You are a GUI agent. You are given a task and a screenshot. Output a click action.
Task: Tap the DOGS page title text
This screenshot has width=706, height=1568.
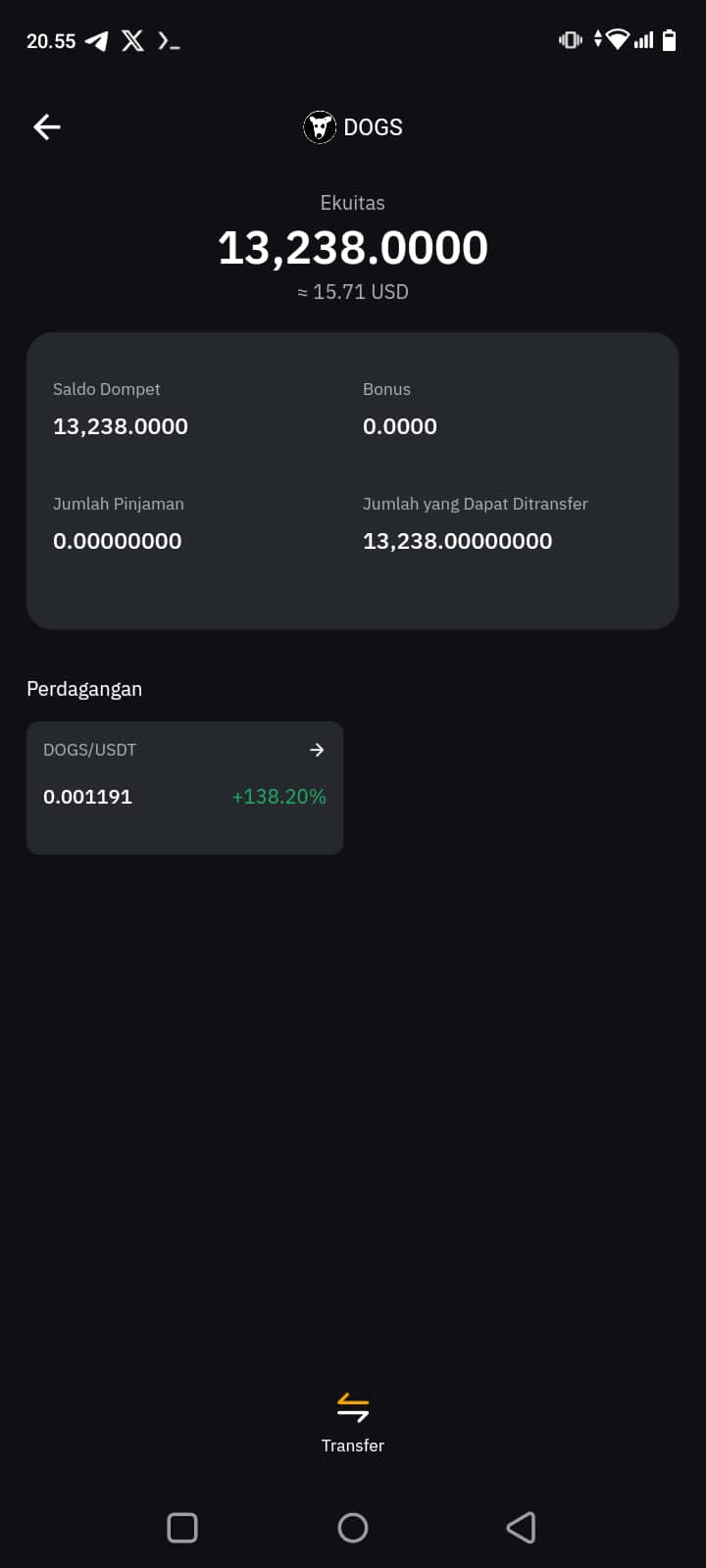coord(373,127)
